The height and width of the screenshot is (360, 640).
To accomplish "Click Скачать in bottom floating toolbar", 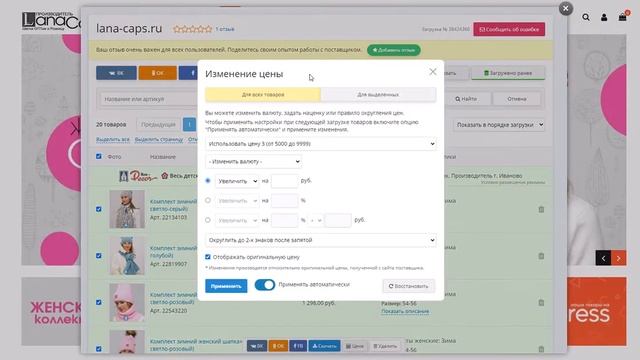I will (x=324, y=346).
